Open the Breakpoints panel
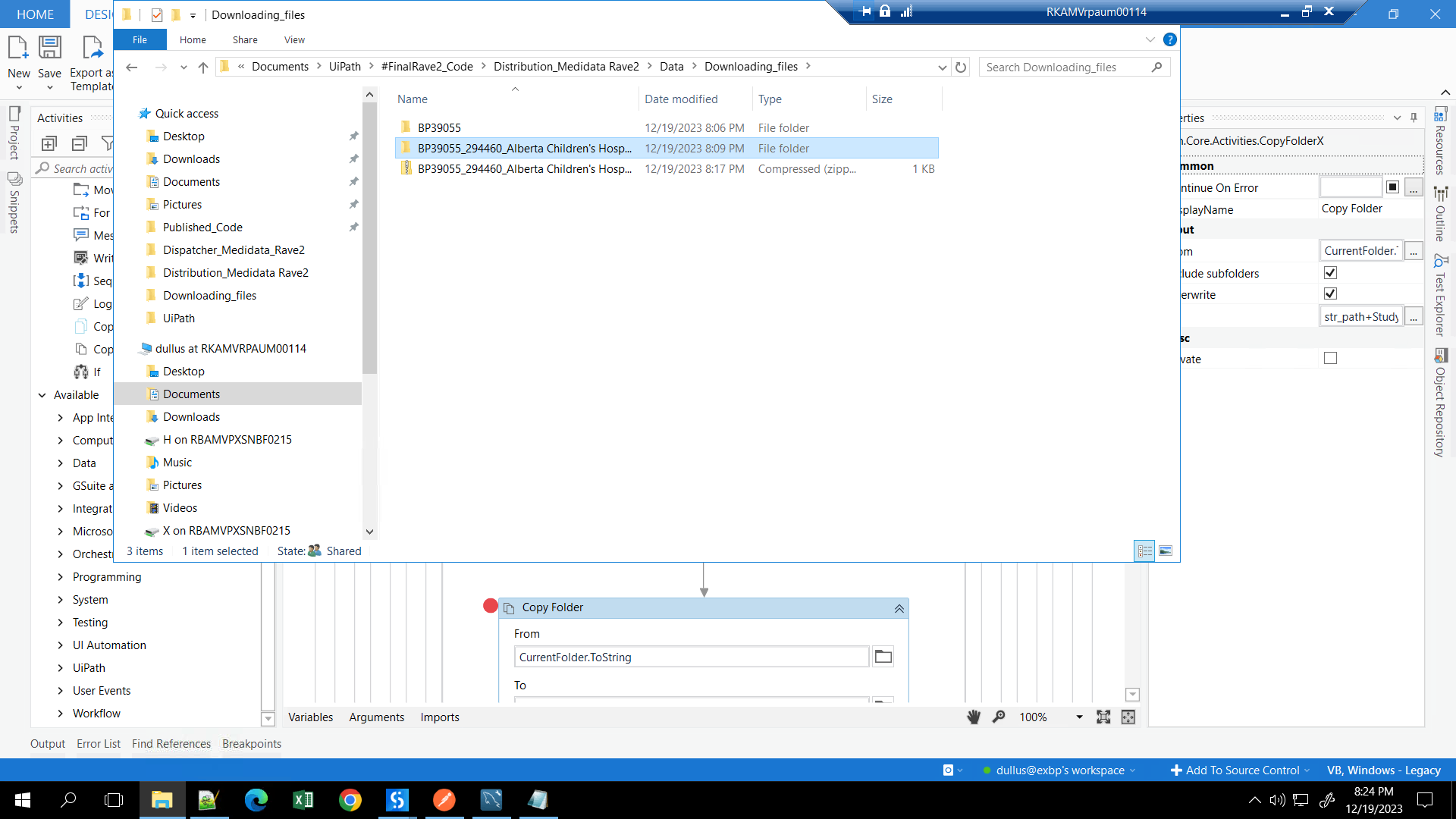 point(252,744)
